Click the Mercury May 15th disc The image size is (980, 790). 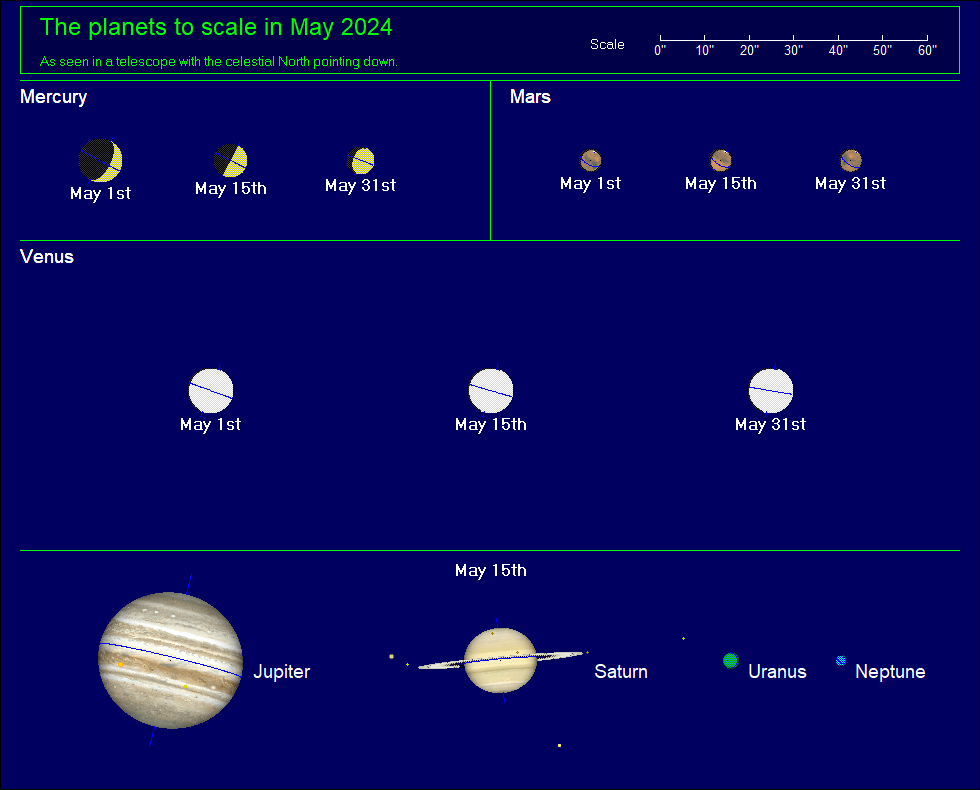pyautogui.click(x=231, y=161)
